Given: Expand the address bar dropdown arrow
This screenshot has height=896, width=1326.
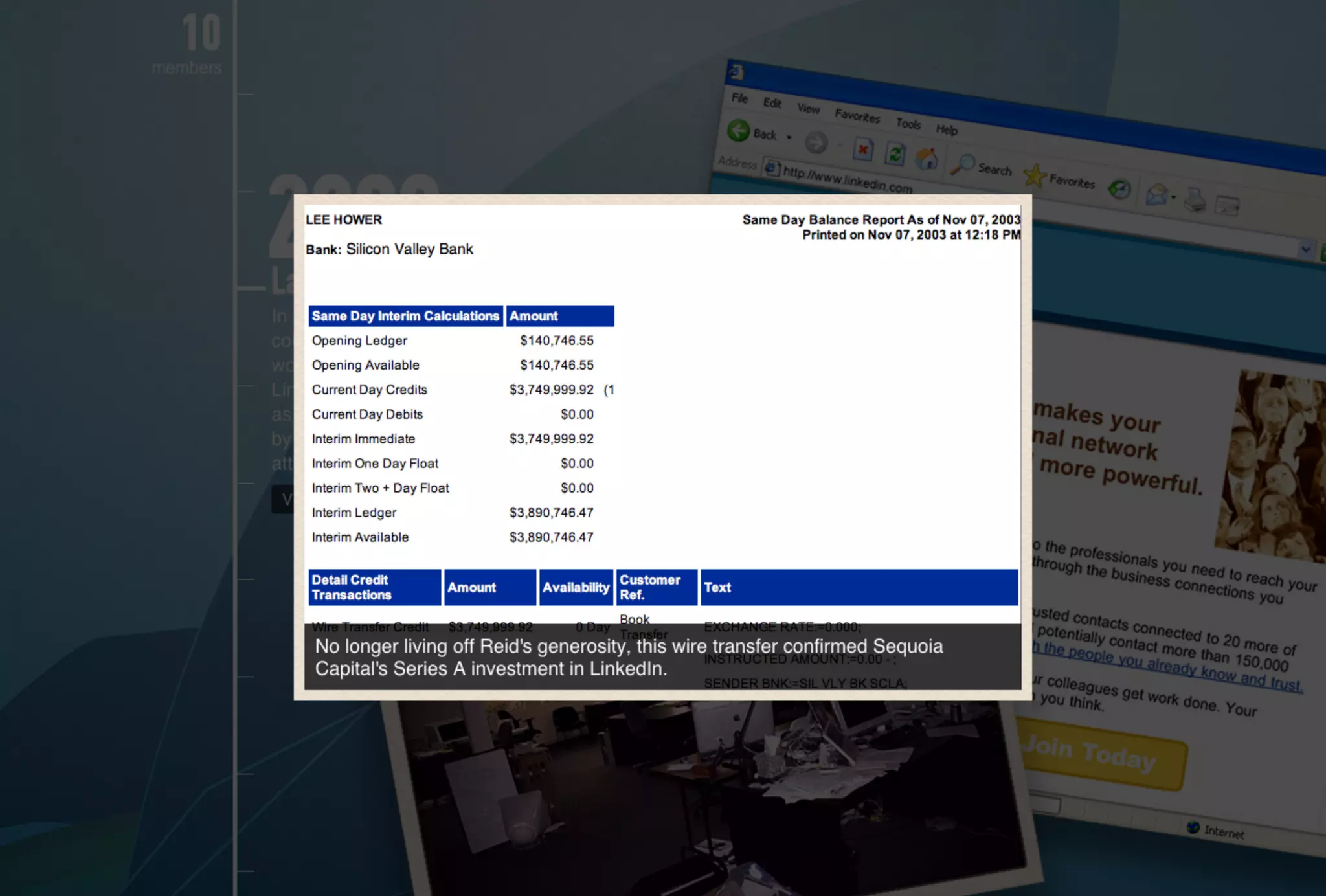Looking at the screenshot, I should pyautogui.click(x=1305, y=249).
